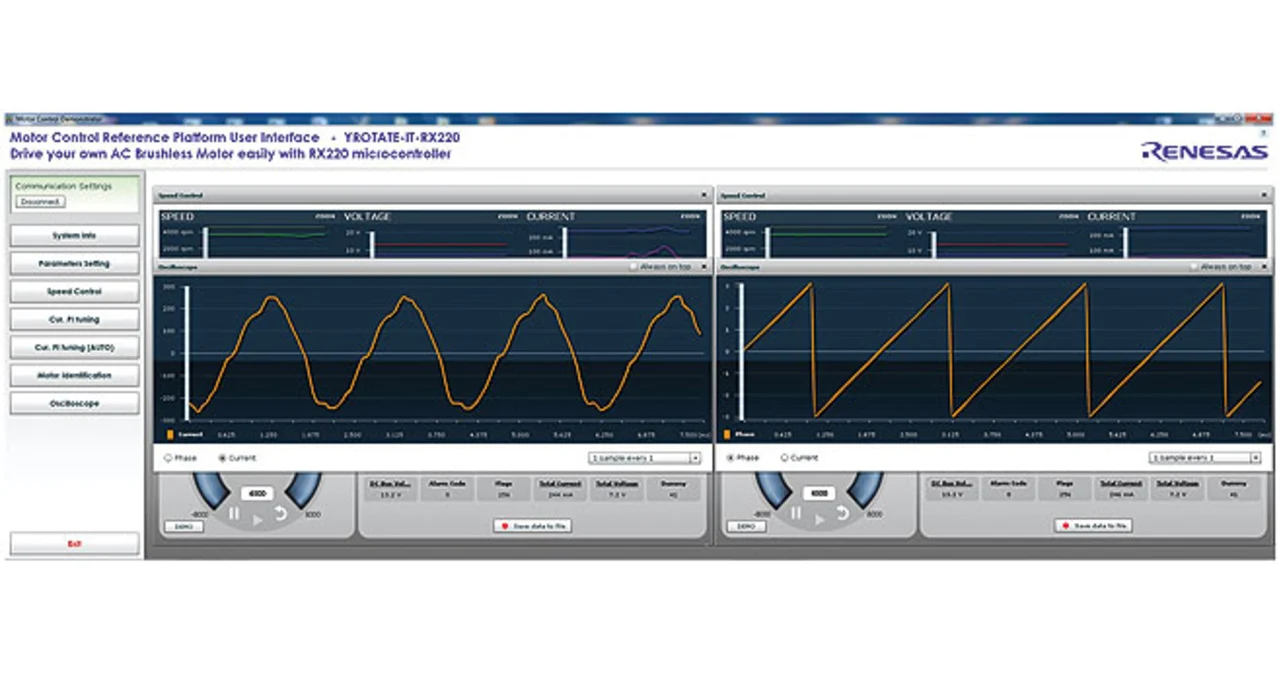
Task: Click the Renesas logo
Action: click(1205, 152)
